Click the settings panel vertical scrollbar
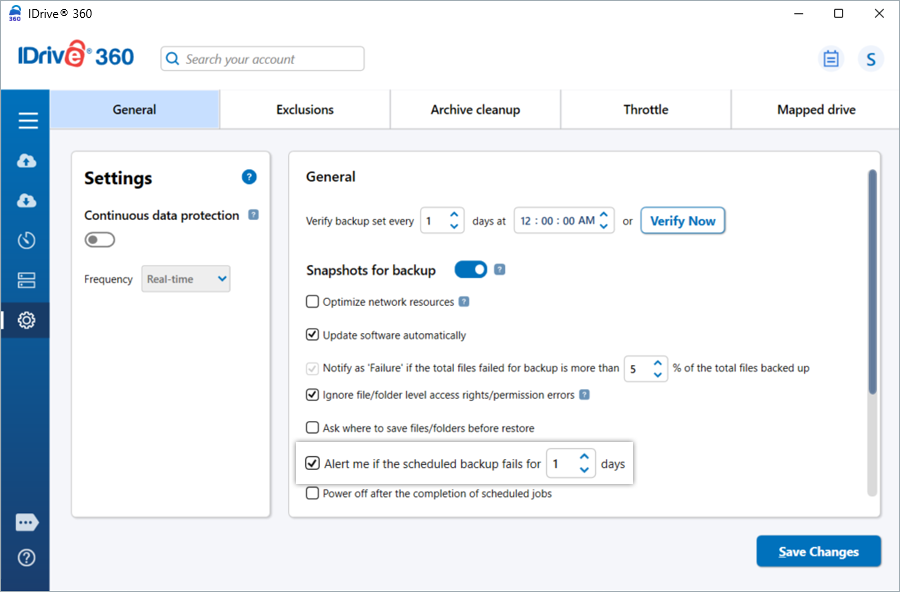Image resolution: width=900 pixels, height=592 pixels. tap(872, 280)
